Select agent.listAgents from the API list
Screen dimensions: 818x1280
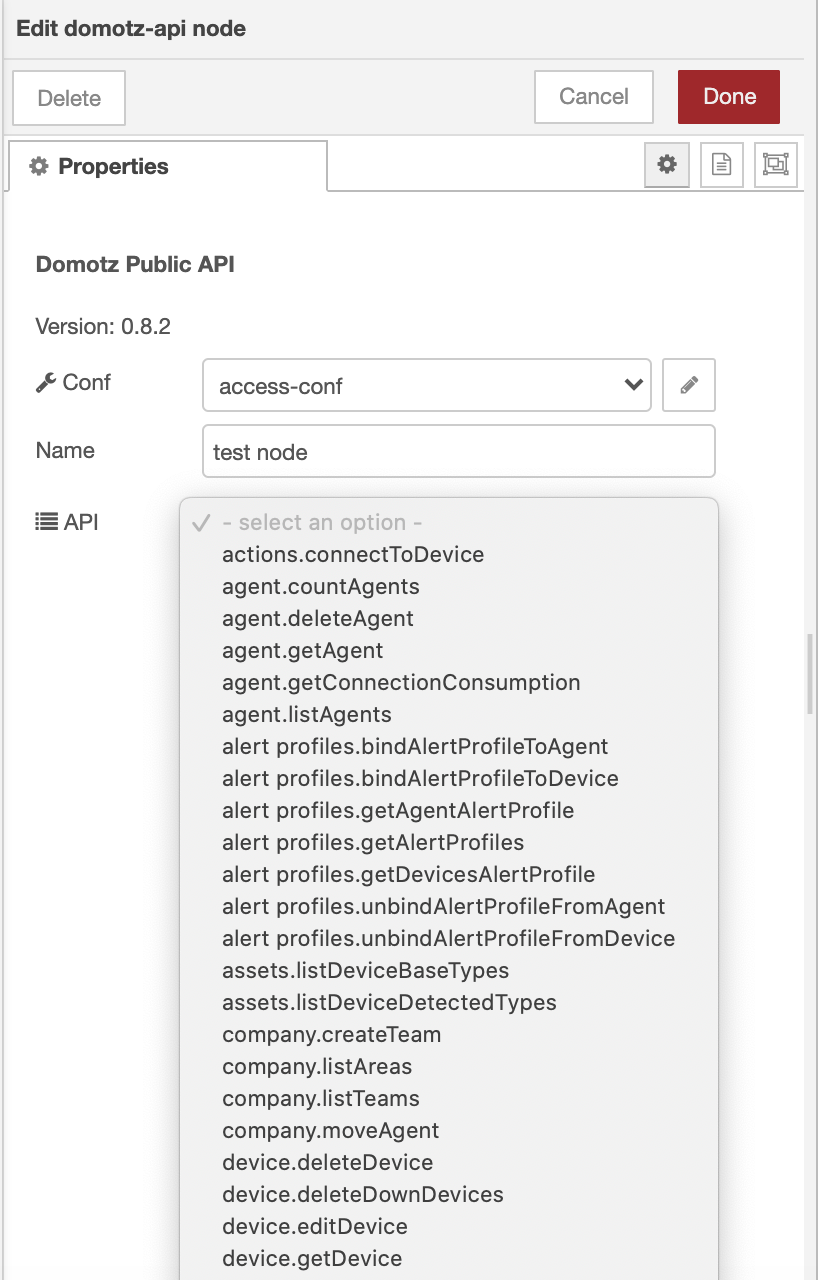tap(307, 714)
